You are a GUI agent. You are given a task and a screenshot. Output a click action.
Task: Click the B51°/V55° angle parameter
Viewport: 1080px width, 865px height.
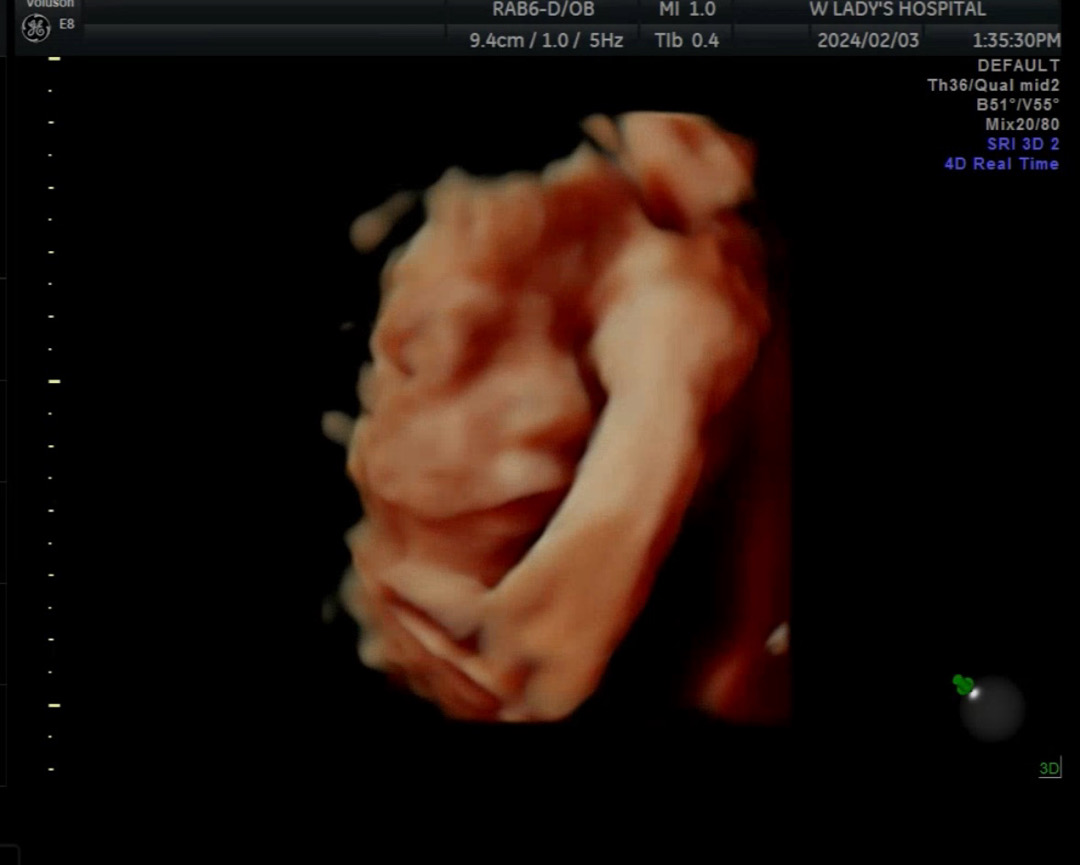[1017, 105]
